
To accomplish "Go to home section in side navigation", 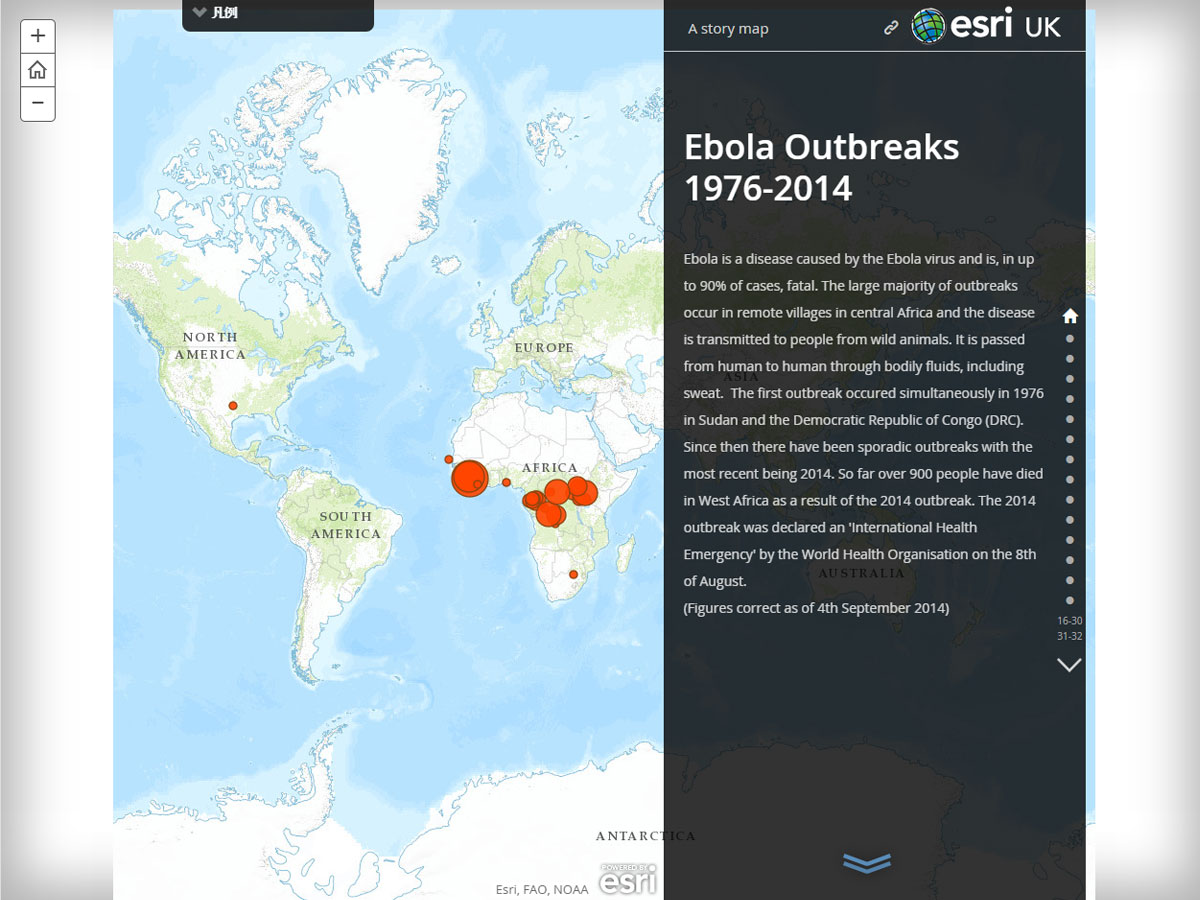I will pos(1070,316).
